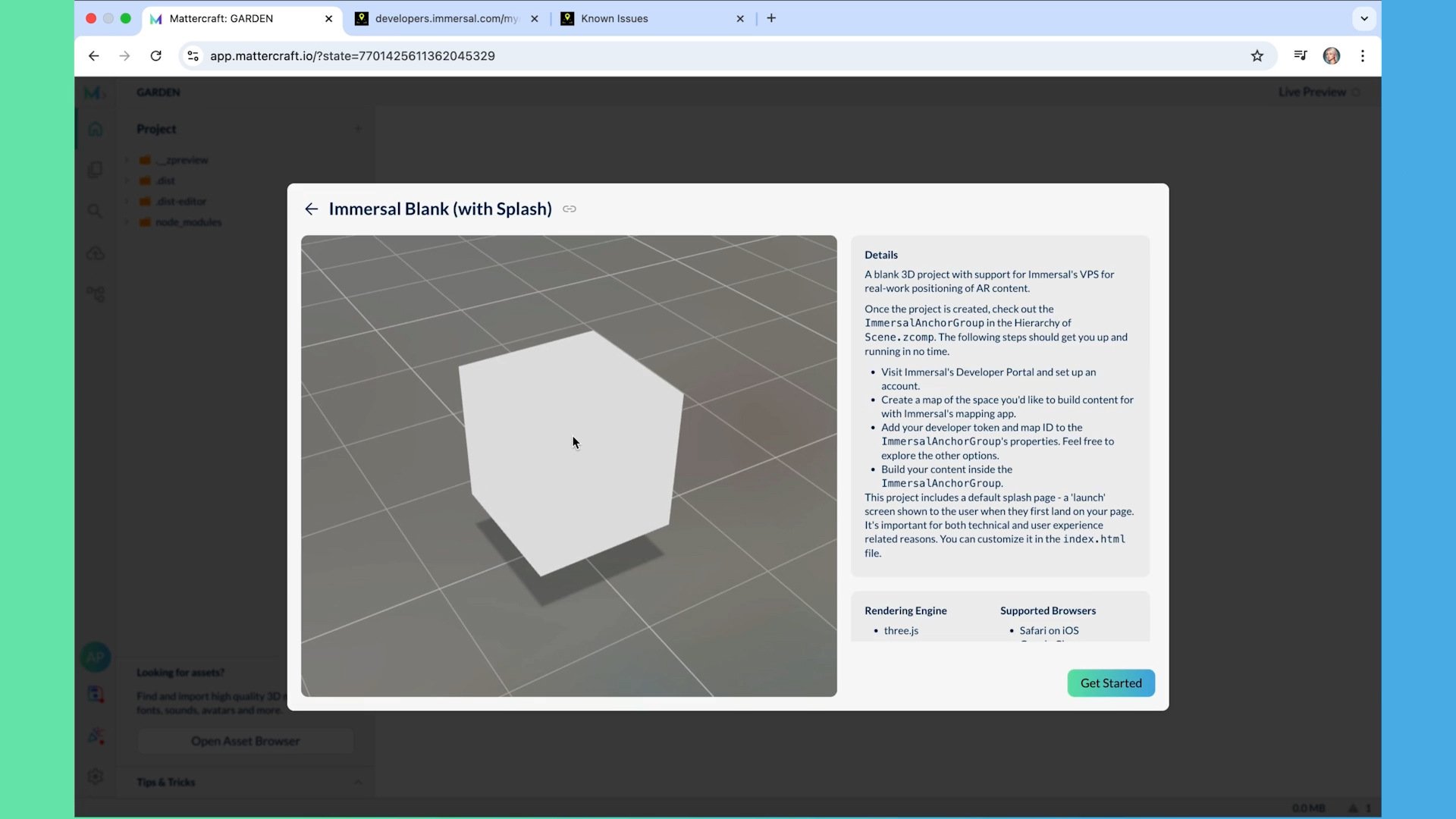This screenshot has width=1456, height=819.
Task: Open the files icon in sidebar
Action: 95,170
